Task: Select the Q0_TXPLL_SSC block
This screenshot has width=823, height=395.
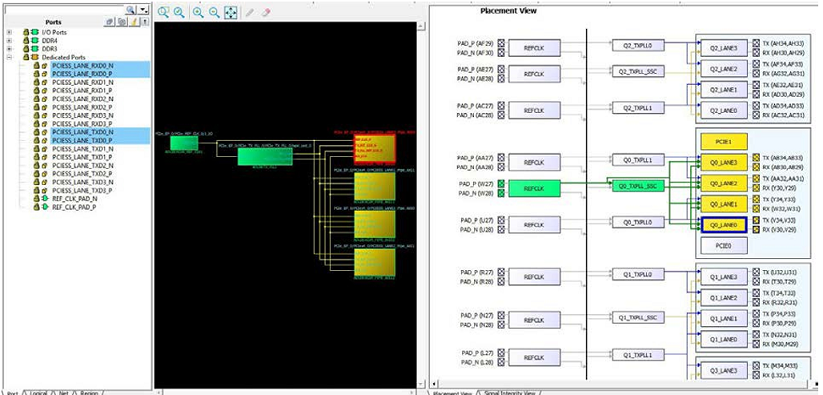Action: 638,186
